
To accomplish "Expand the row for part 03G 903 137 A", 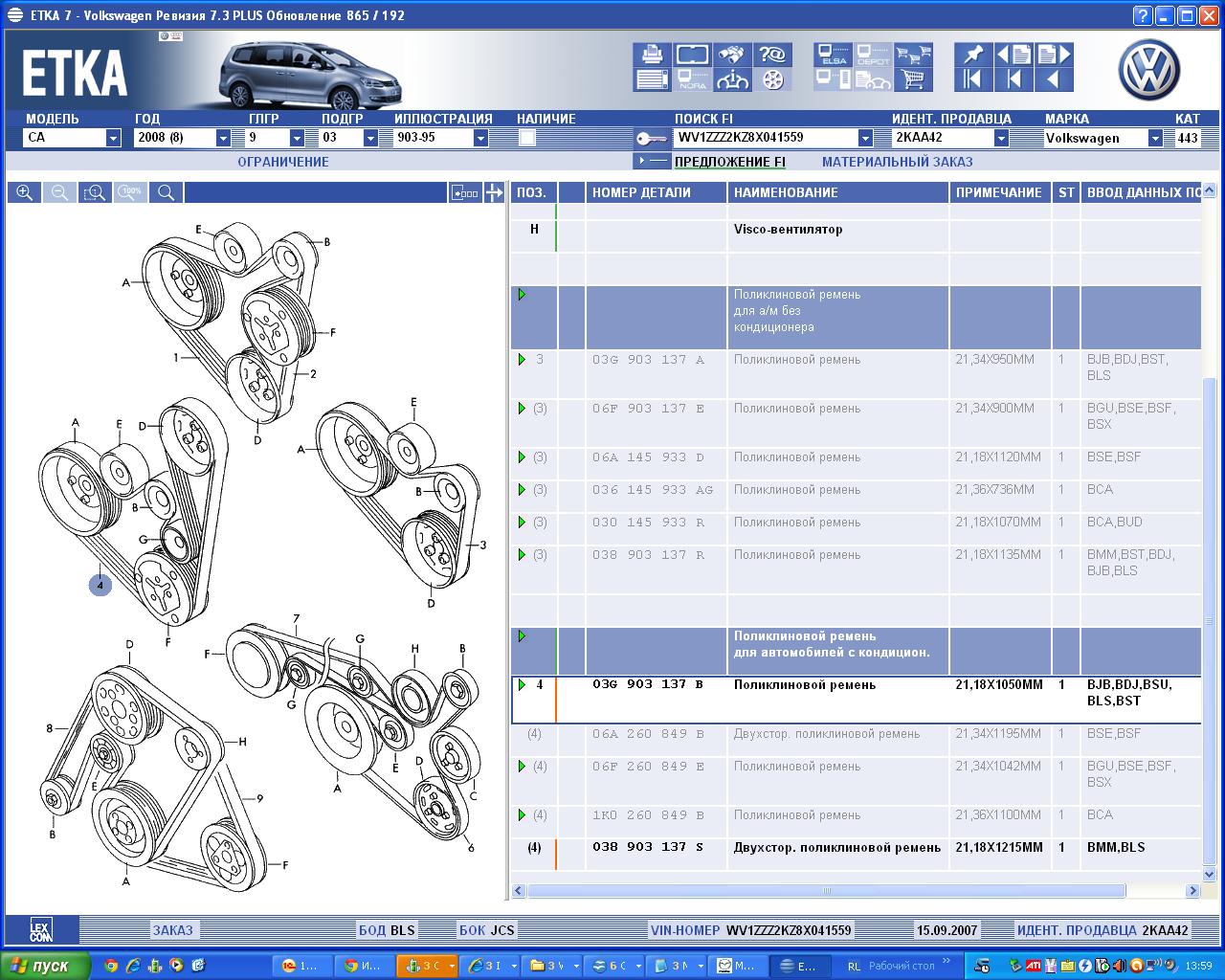I will click(522, 360).
